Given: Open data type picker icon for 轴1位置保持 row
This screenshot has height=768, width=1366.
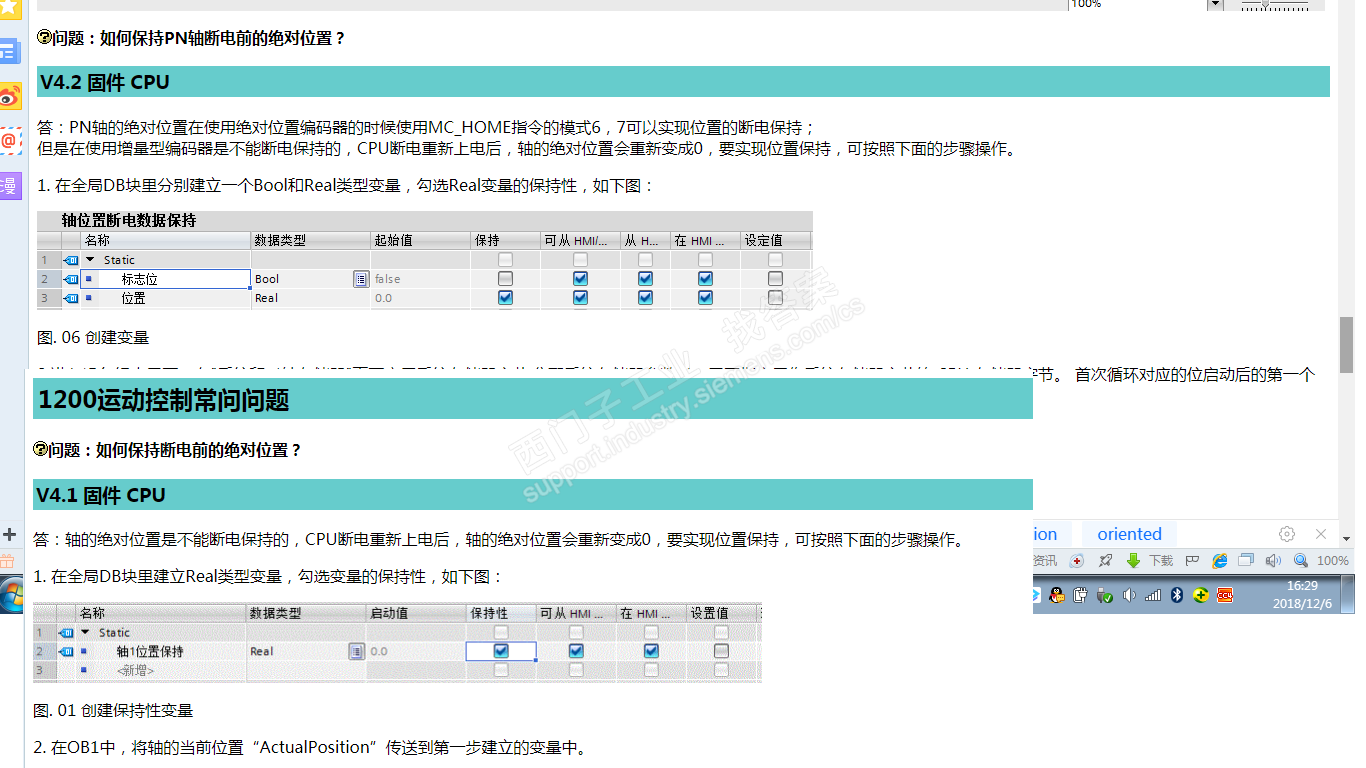Looking at the screenshot, I should 356,651.
